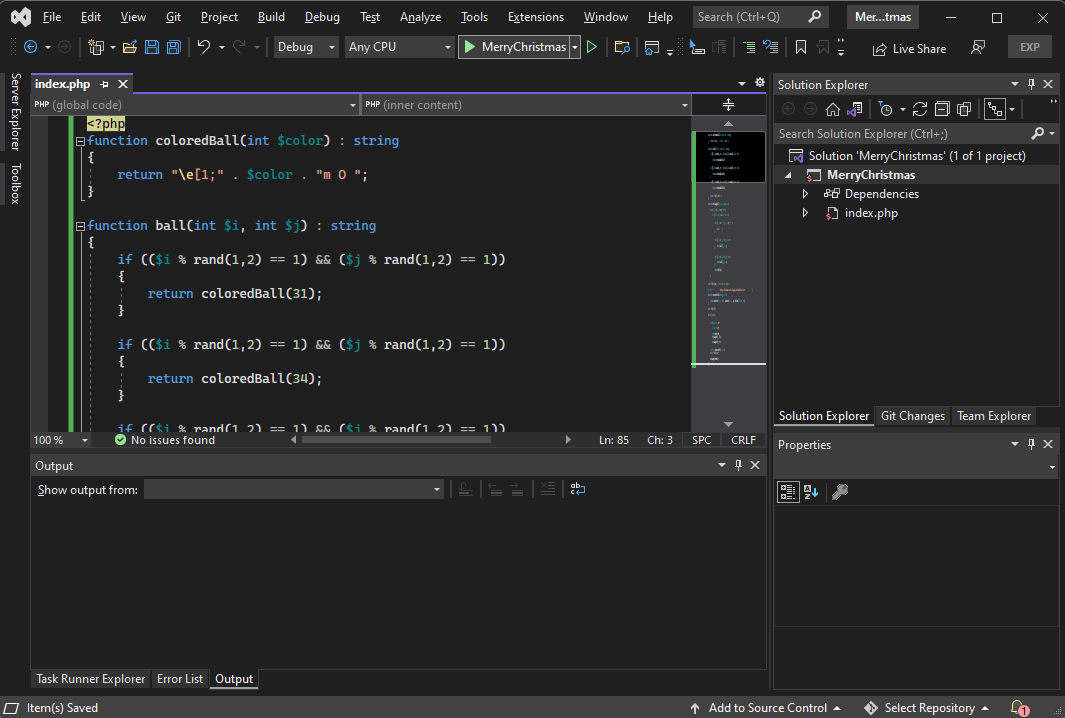Start Without Debugging using outlined play icon
Image resolution: width=1065 pixels, height=718 pixels.
coord(592,47)
